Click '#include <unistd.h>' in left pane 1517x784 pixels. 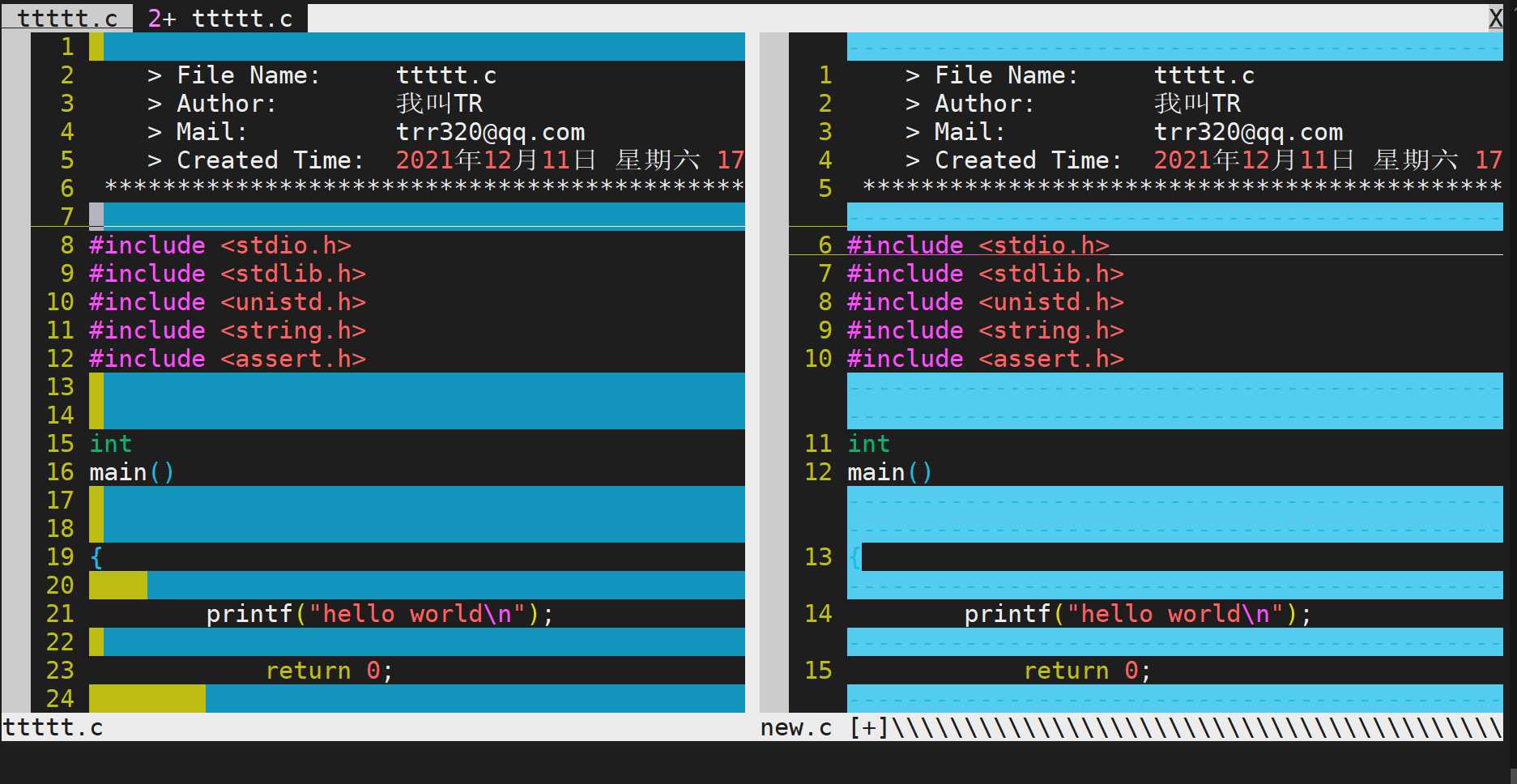click(228, 302)
